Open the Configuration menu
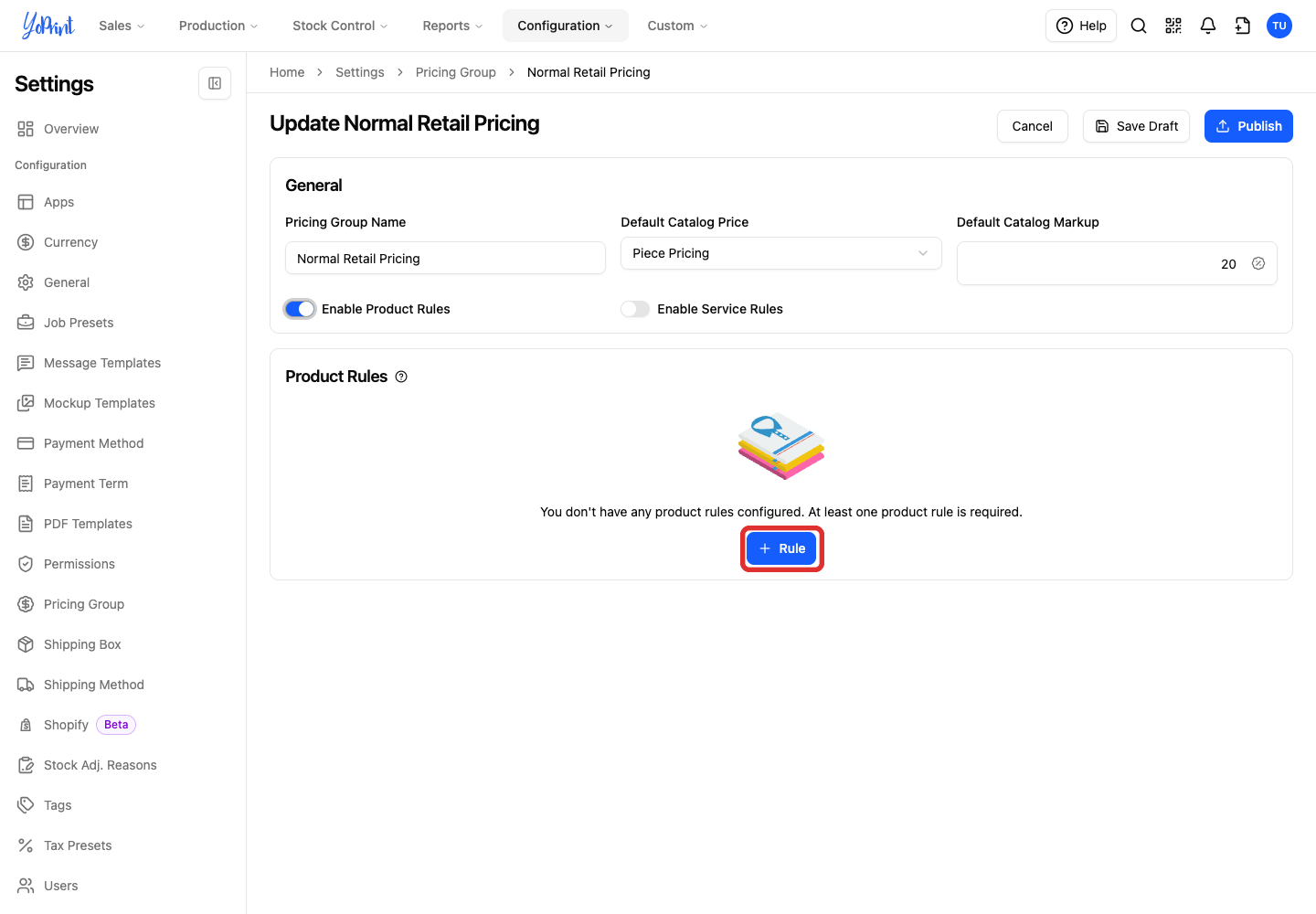This screenshot has height=914, width=1316. coord(565,26)
